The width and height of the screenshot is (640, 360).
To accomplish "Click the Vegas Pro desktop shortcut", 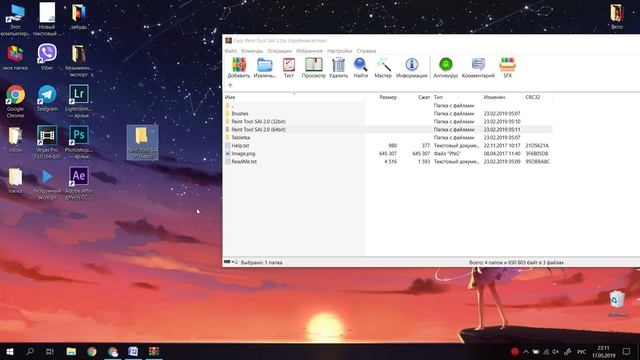I will click(47, 142).
